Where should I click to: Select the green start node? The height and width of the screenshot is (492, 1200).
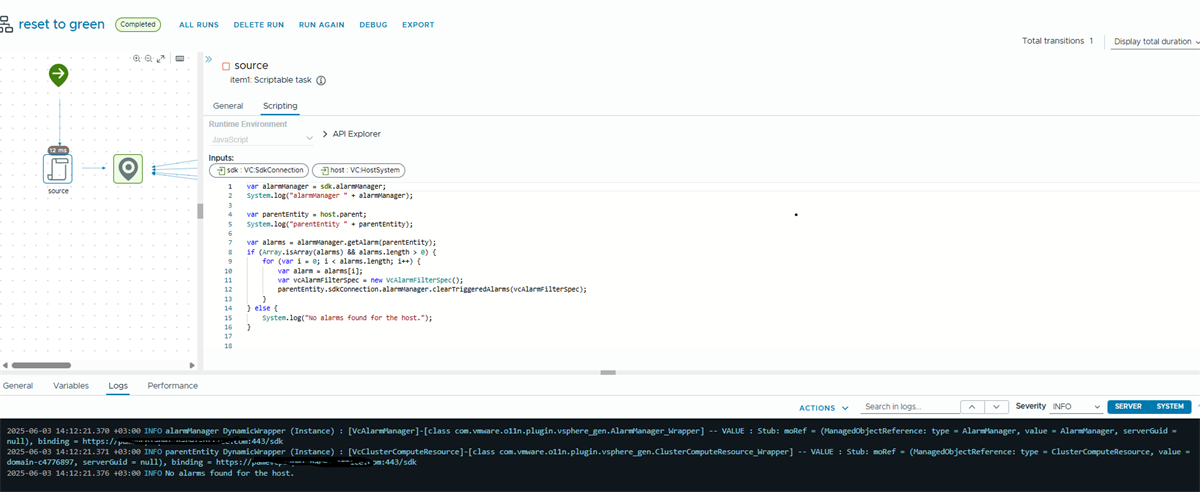59,74
